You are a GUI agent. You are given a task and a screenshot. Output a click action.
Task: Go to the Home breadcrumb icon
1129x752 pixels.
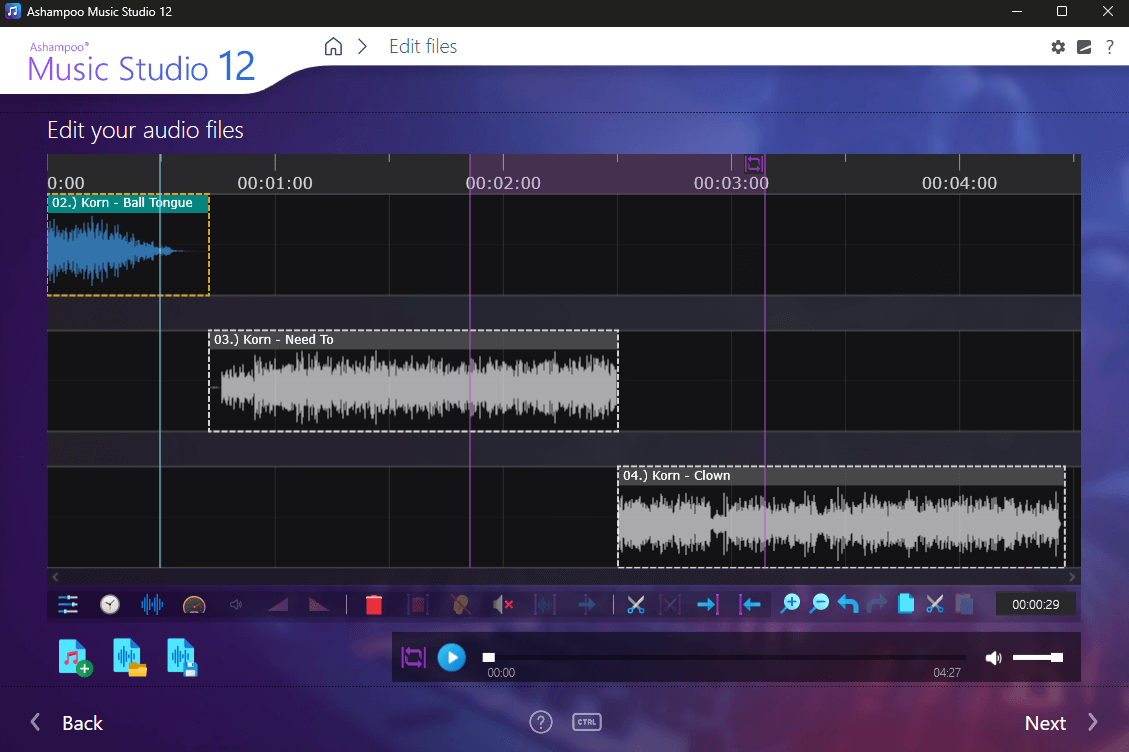[333, 46]
